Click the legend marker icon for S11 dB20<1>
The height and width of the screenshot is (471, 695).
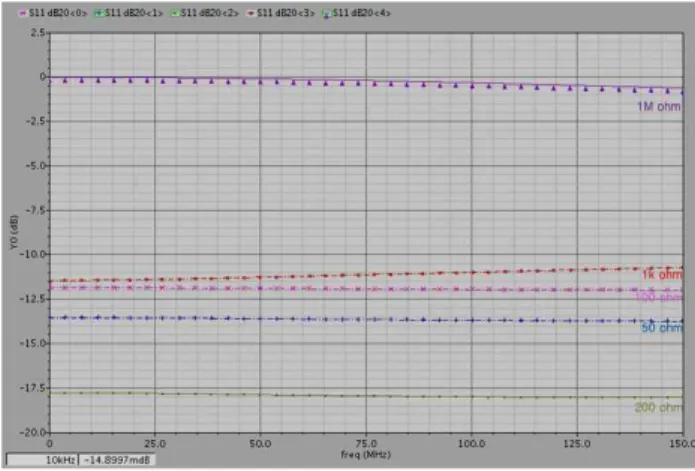pos(98,13)
